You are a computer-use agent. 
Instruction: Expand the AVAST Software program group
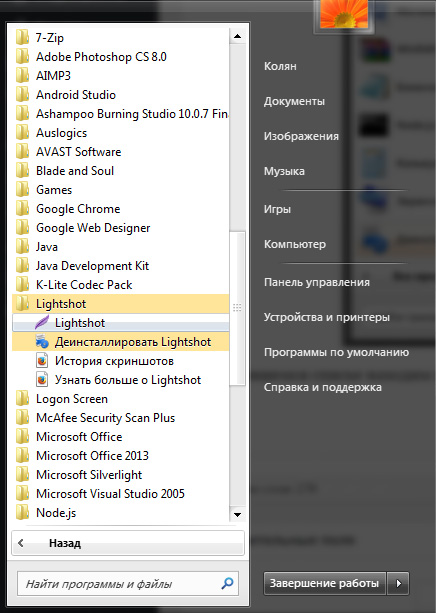pos(120,152)
